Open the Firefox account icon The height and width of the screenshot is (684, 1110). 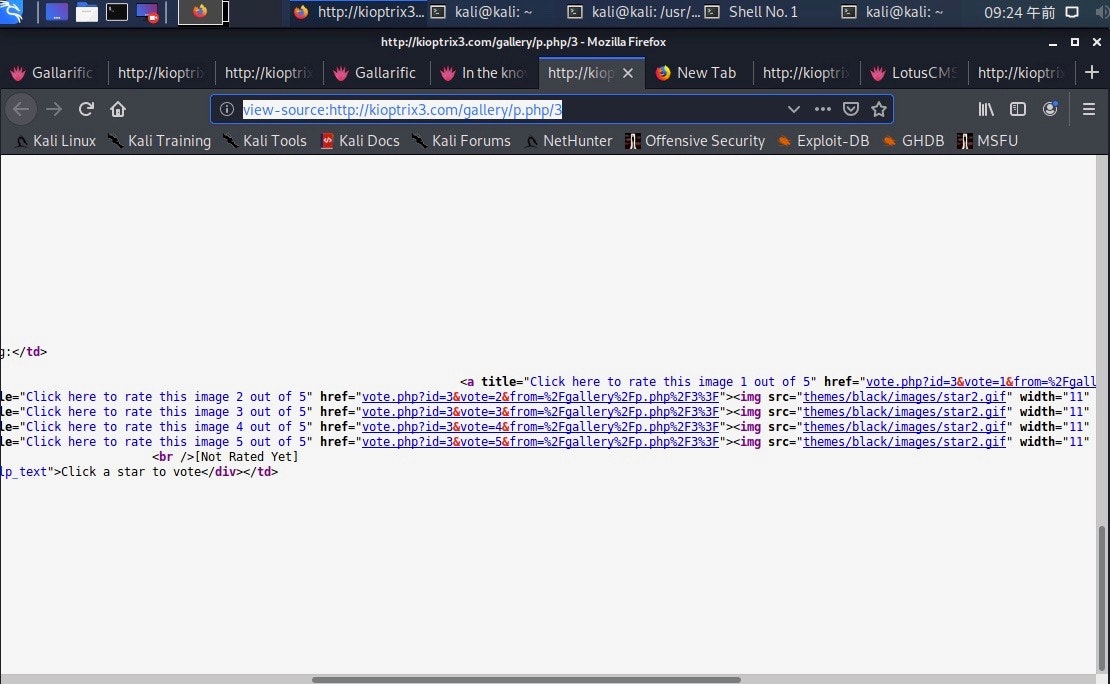click(x=1051, y=109)
